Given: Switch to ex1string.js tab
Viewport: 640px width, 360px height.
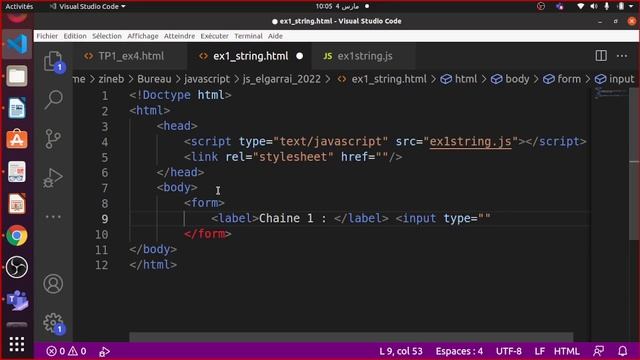Looking at the screenshot, I should click(x=364, y=56).
